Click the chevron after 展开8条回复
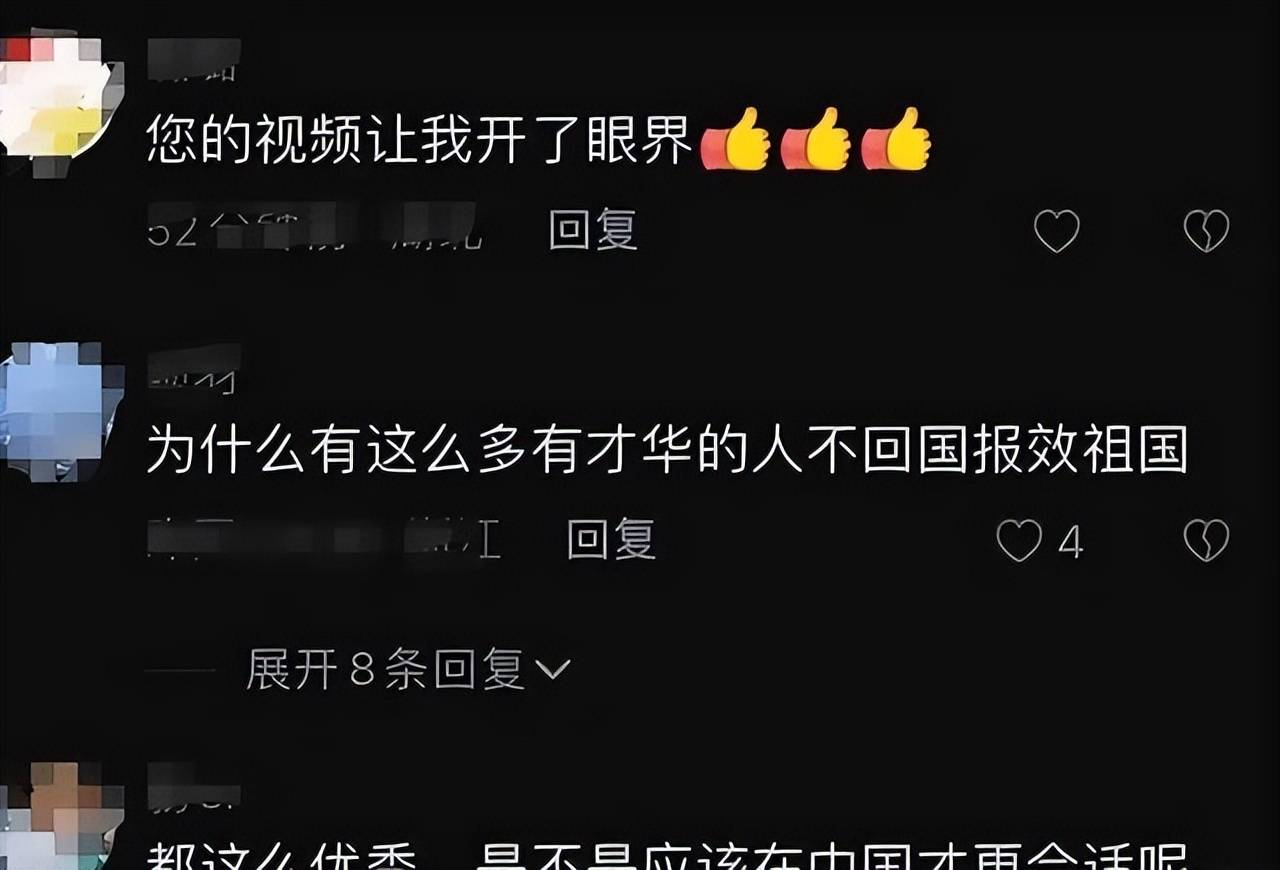The image size is (1280, 870). [x=553, y=669]
